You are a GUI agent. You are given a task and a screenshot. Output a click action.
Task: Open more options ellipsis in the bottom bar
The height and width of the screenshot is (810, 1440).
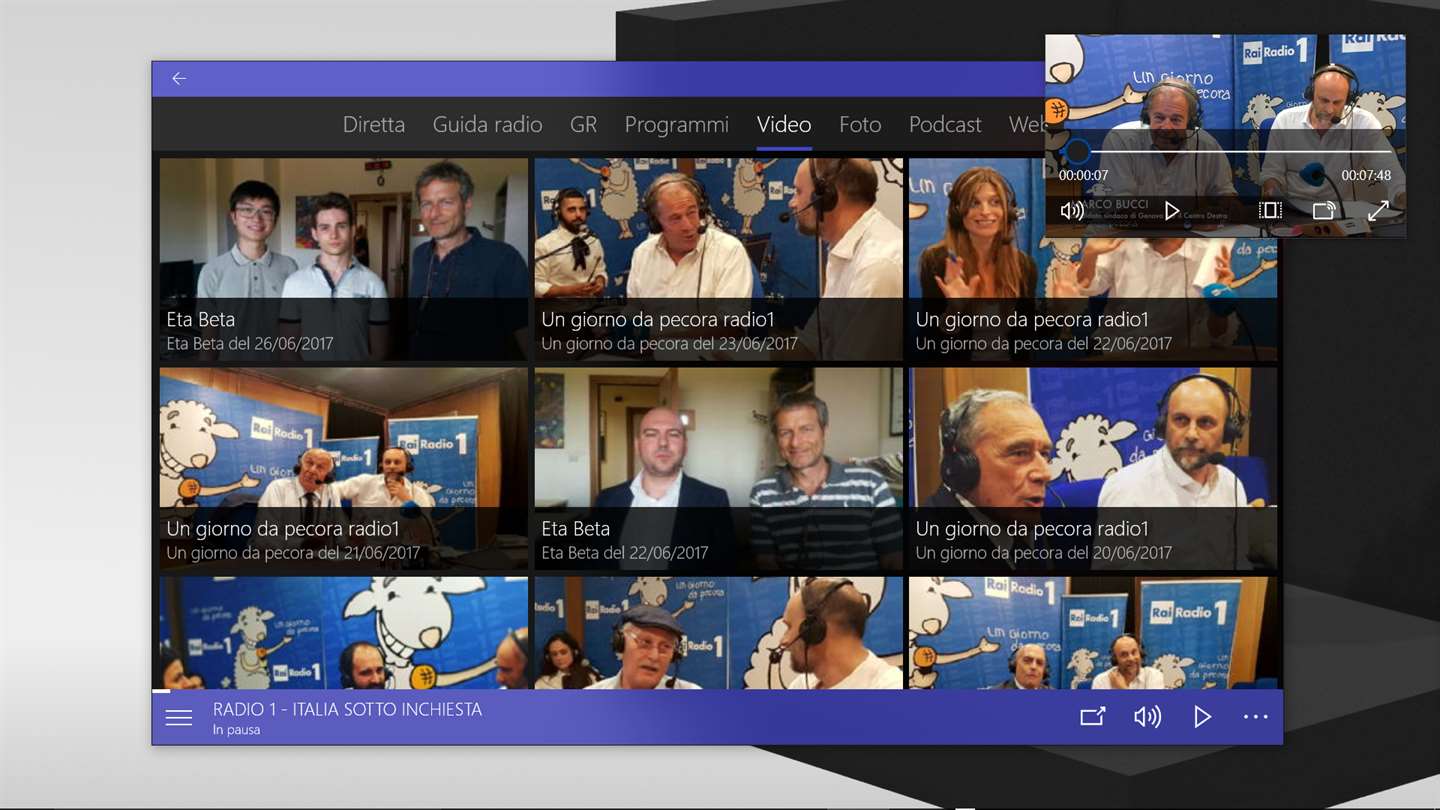pyautogui.click(x=1256, y=717)
